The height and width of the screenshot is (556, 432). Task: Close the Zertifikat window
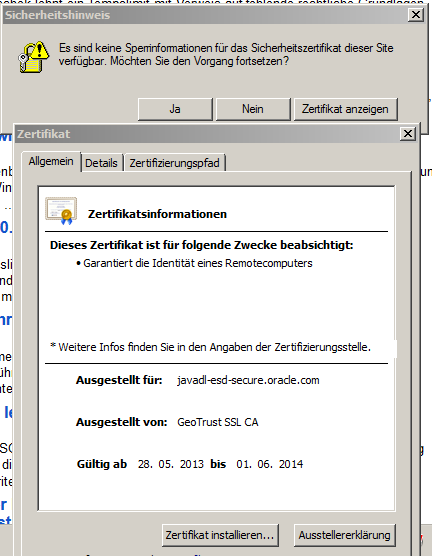[x=408, y=134]
